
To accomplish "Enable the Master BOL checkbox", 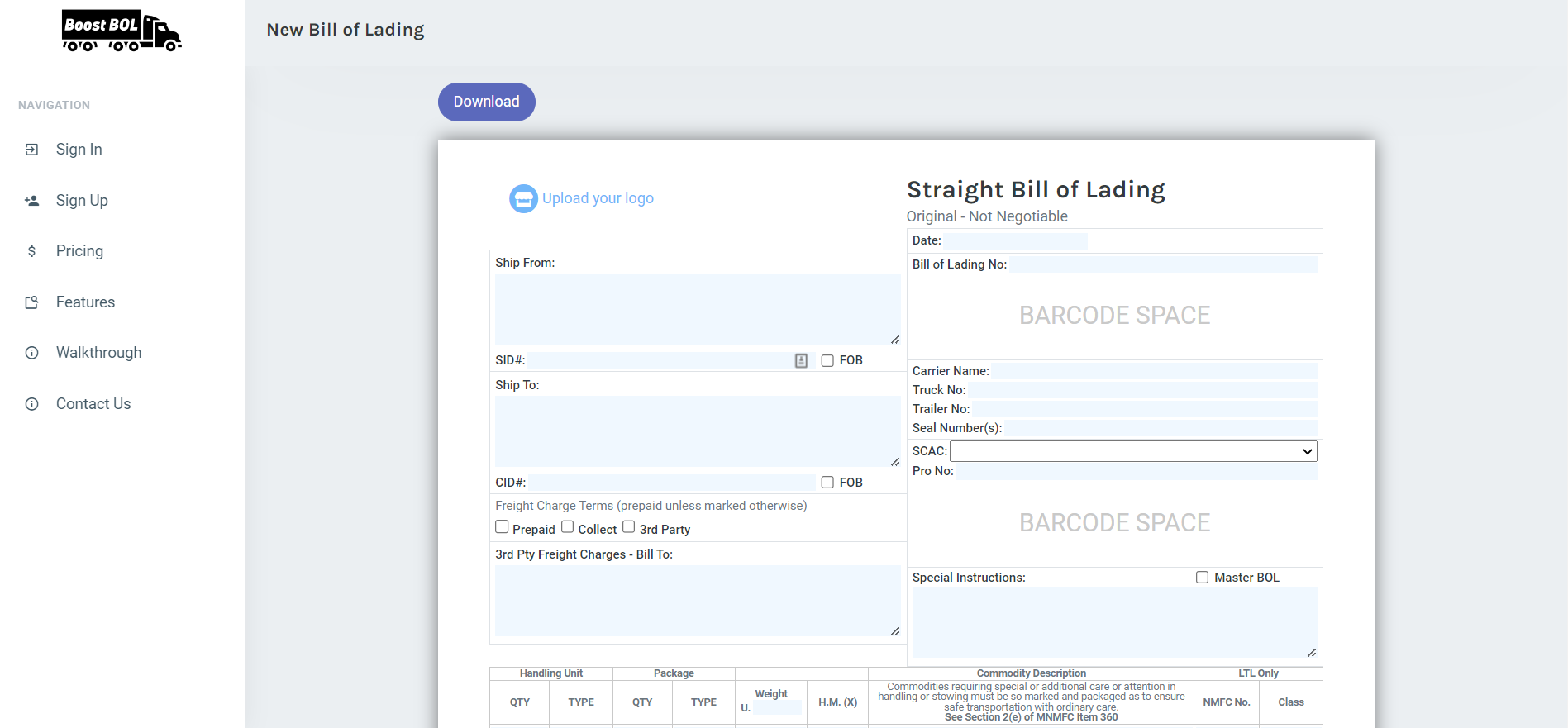I will click(1202, 578).
